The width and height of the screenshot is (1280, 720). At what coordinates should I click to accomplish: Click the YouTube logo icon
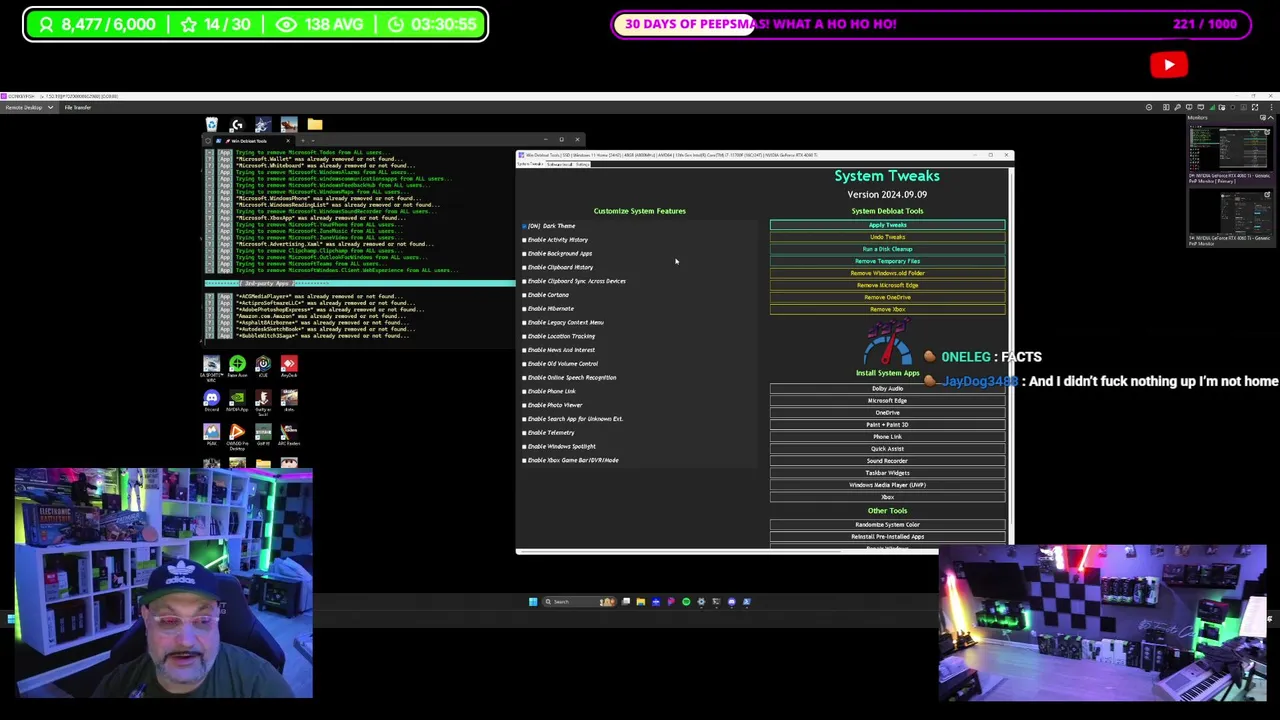click(x=1169, y=65)
